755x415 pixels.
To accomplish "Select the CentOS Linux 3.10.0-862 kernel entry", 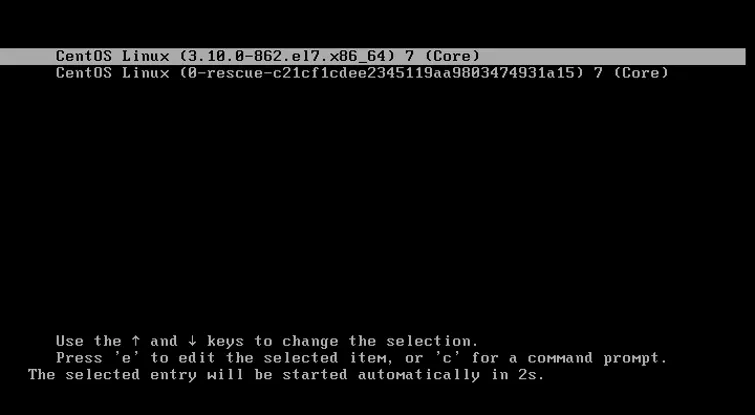I will click(373, 56).
